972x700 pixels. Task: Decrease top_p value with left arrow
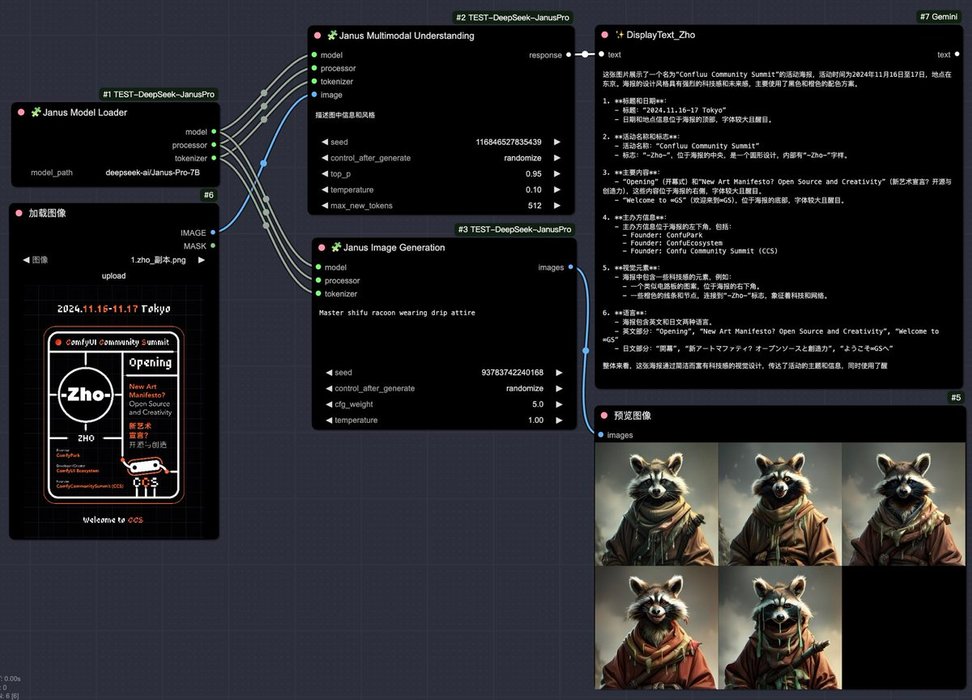pos(325,174)
